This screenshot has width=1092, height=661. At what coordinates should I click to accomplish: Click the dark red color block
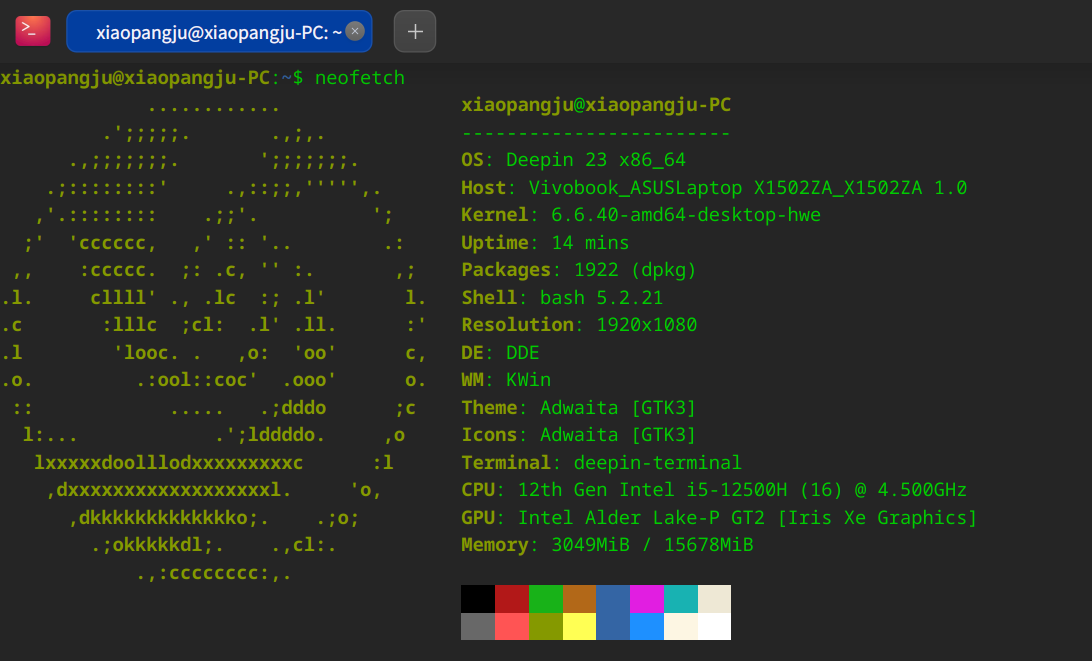pyautogui.click(x=512, y=599)
